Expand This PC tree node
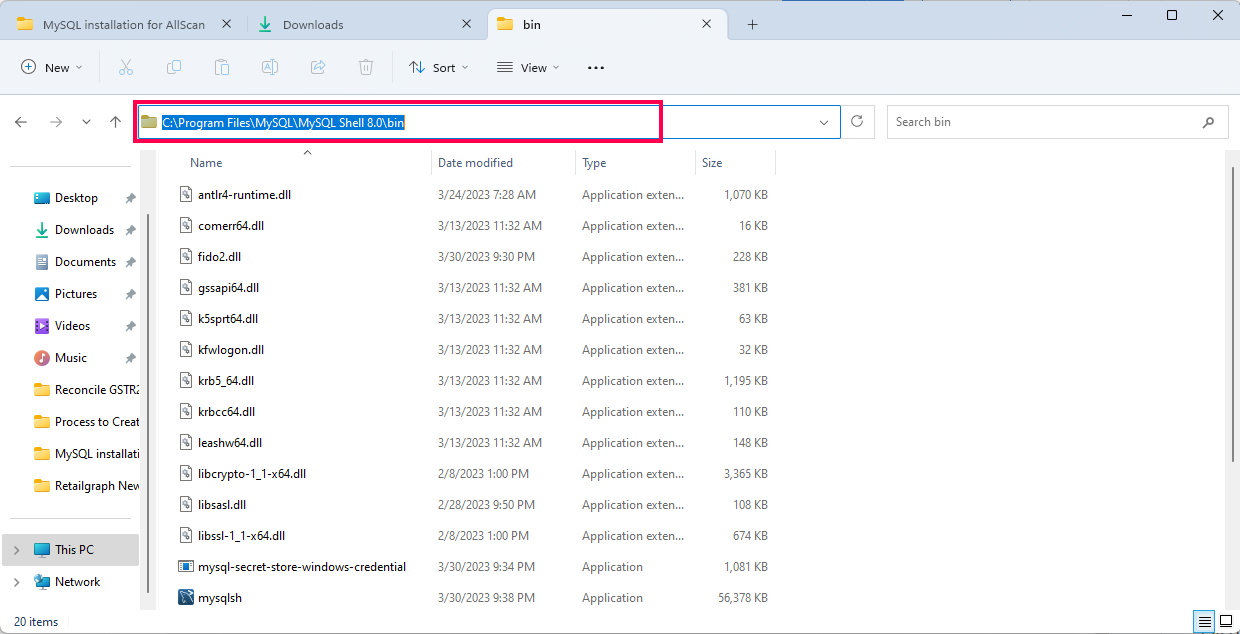Image resolution: width=1240 pixels, height=634 pixels. (x=16, y=550)
